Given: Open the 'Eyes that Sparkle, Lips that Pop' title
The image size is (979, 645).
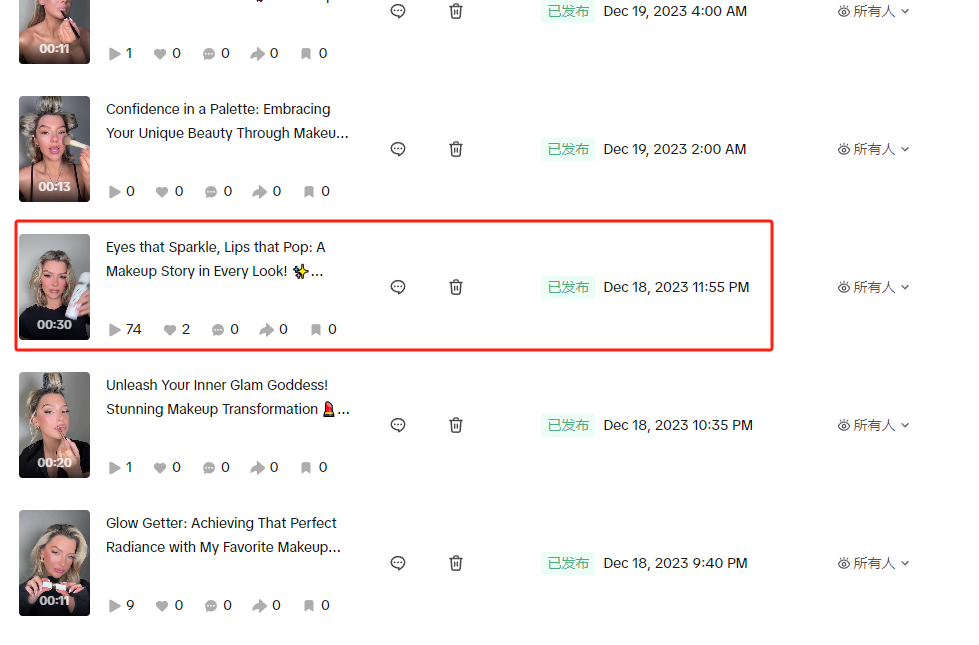Looking at the screenshot, I should tap(216, 259).
